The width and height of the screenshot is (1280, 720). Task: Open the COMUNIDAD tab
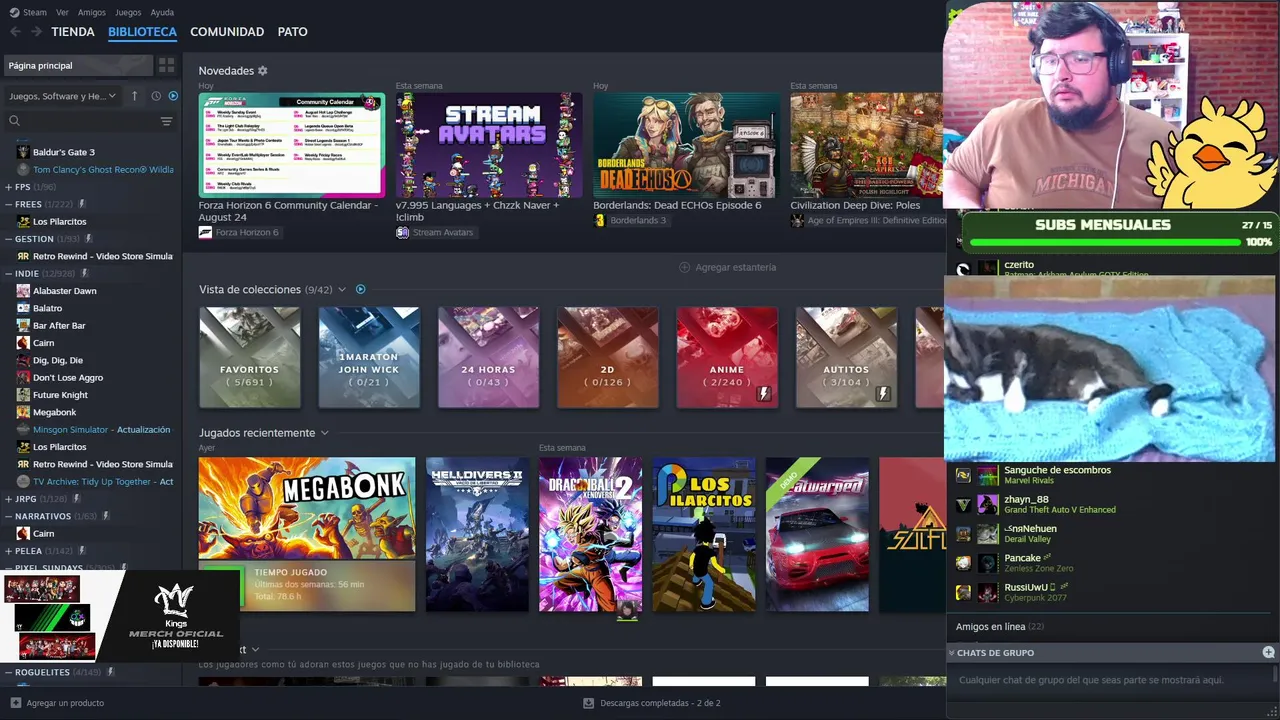click(x=227, y=32)
